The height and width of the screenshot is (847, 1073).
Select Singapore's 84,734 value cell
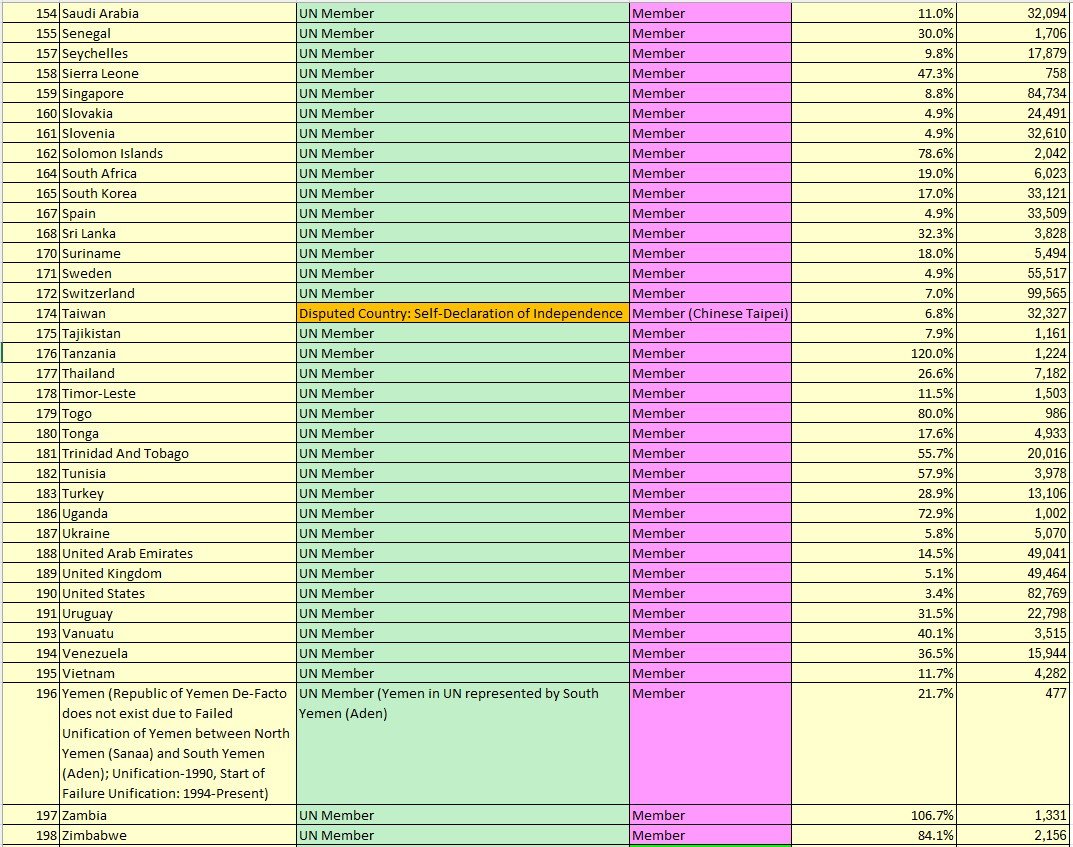click(1013, 93)
